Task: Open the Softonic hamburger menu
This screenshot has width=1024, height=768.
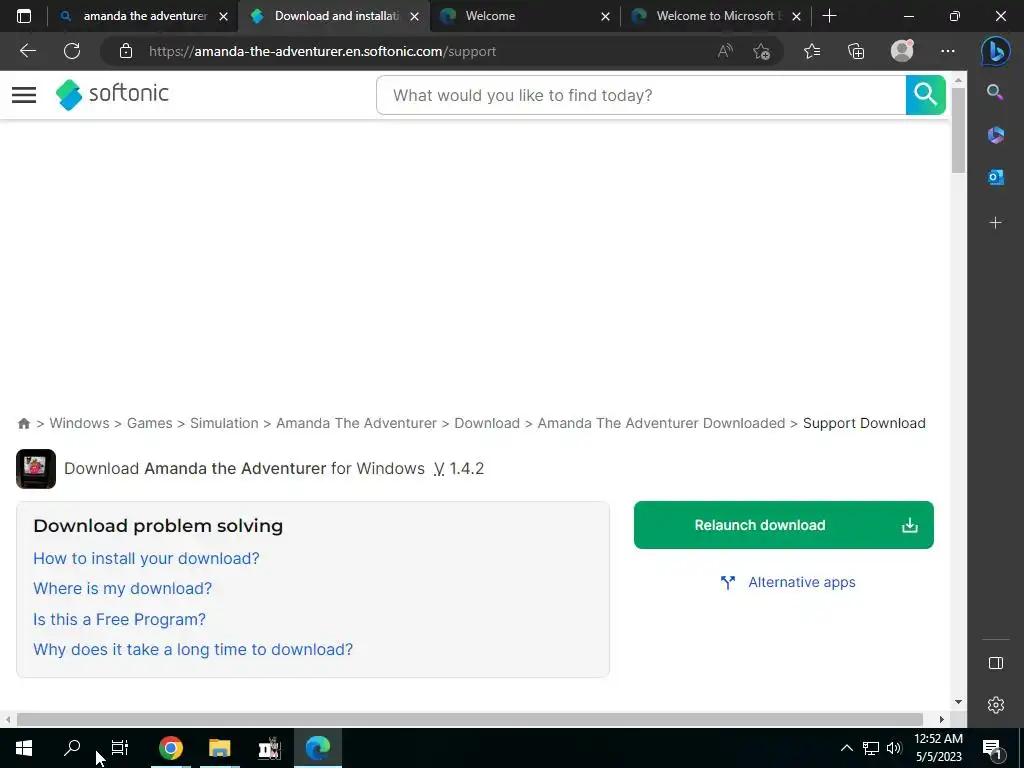Action: coord(24,95)
